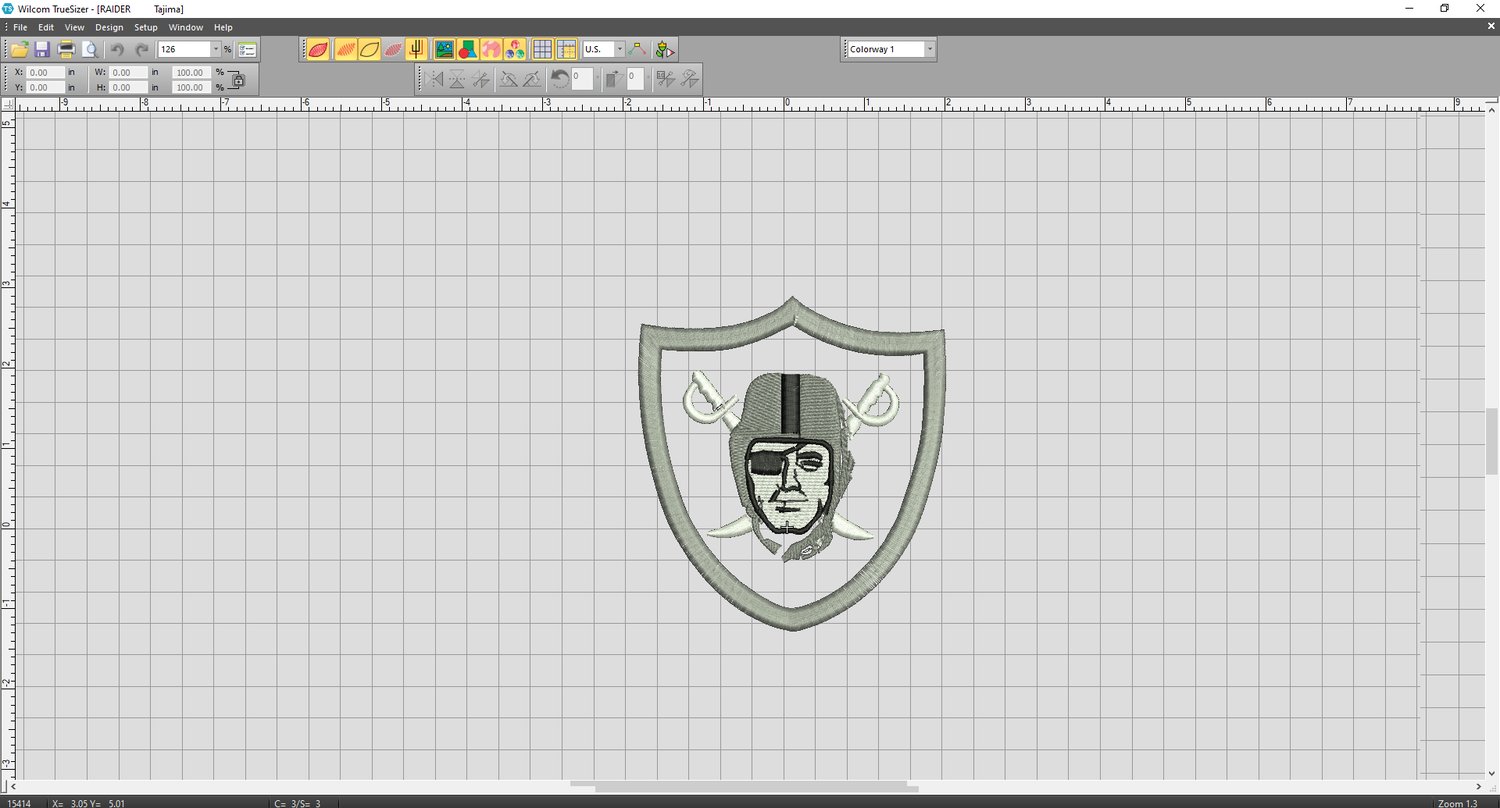Click the height scale percent field
Viewport: 1500px width, 808px height.
(x=192, y=88)
